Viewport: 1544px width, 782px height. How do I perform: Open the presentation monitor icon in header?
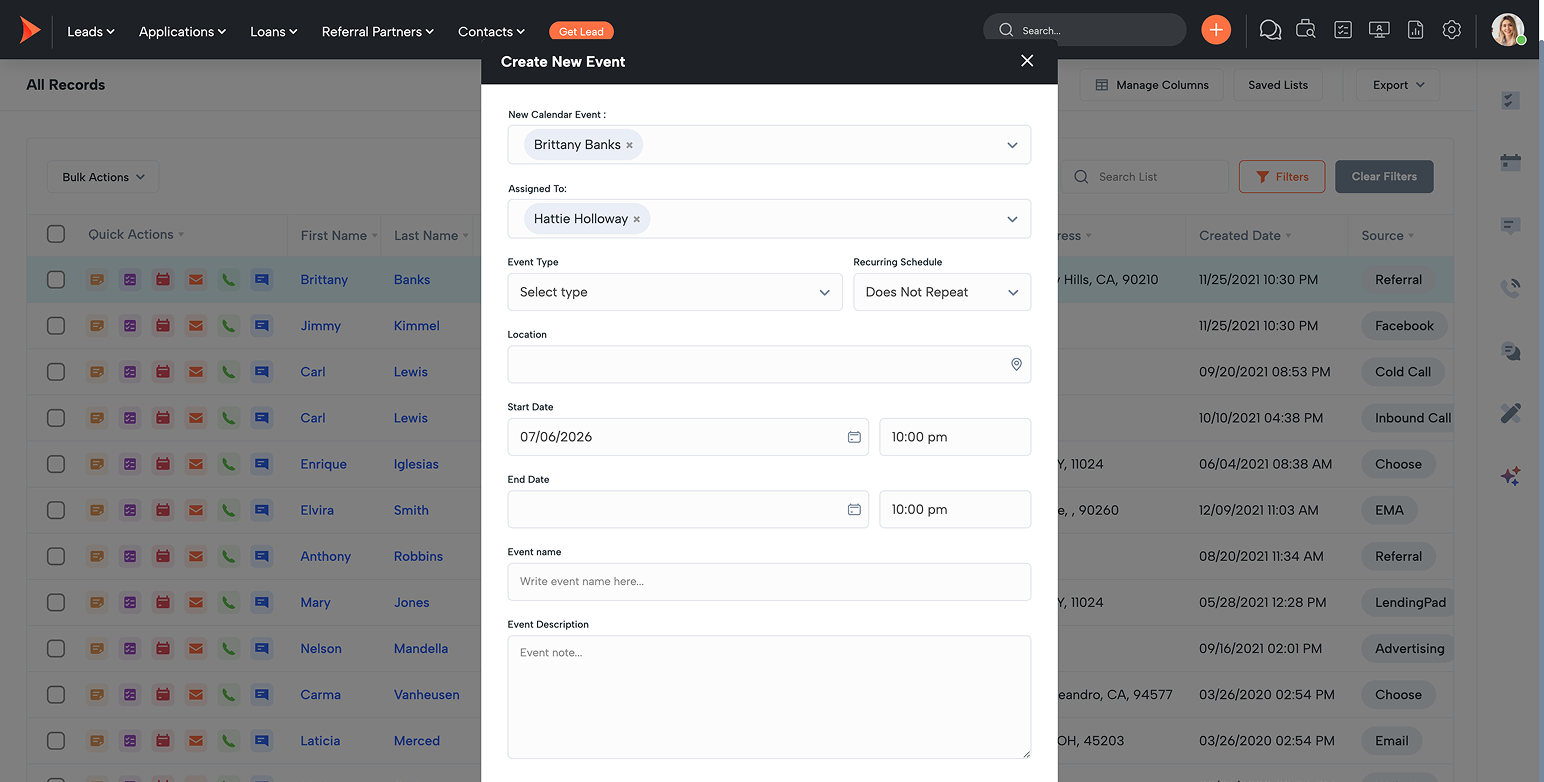point(1379,30)
